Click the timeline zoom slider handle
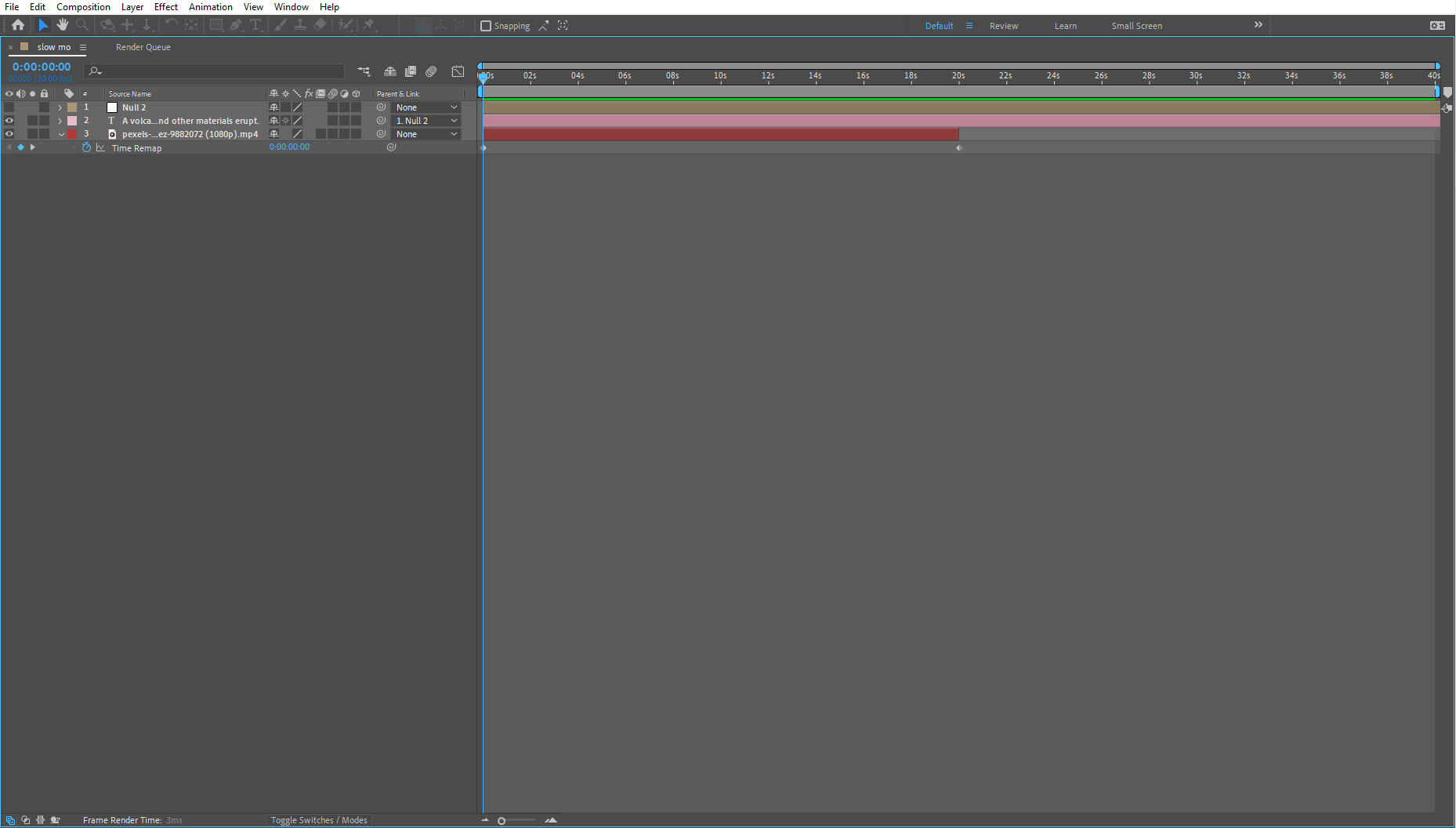 (x=502, y=821)
